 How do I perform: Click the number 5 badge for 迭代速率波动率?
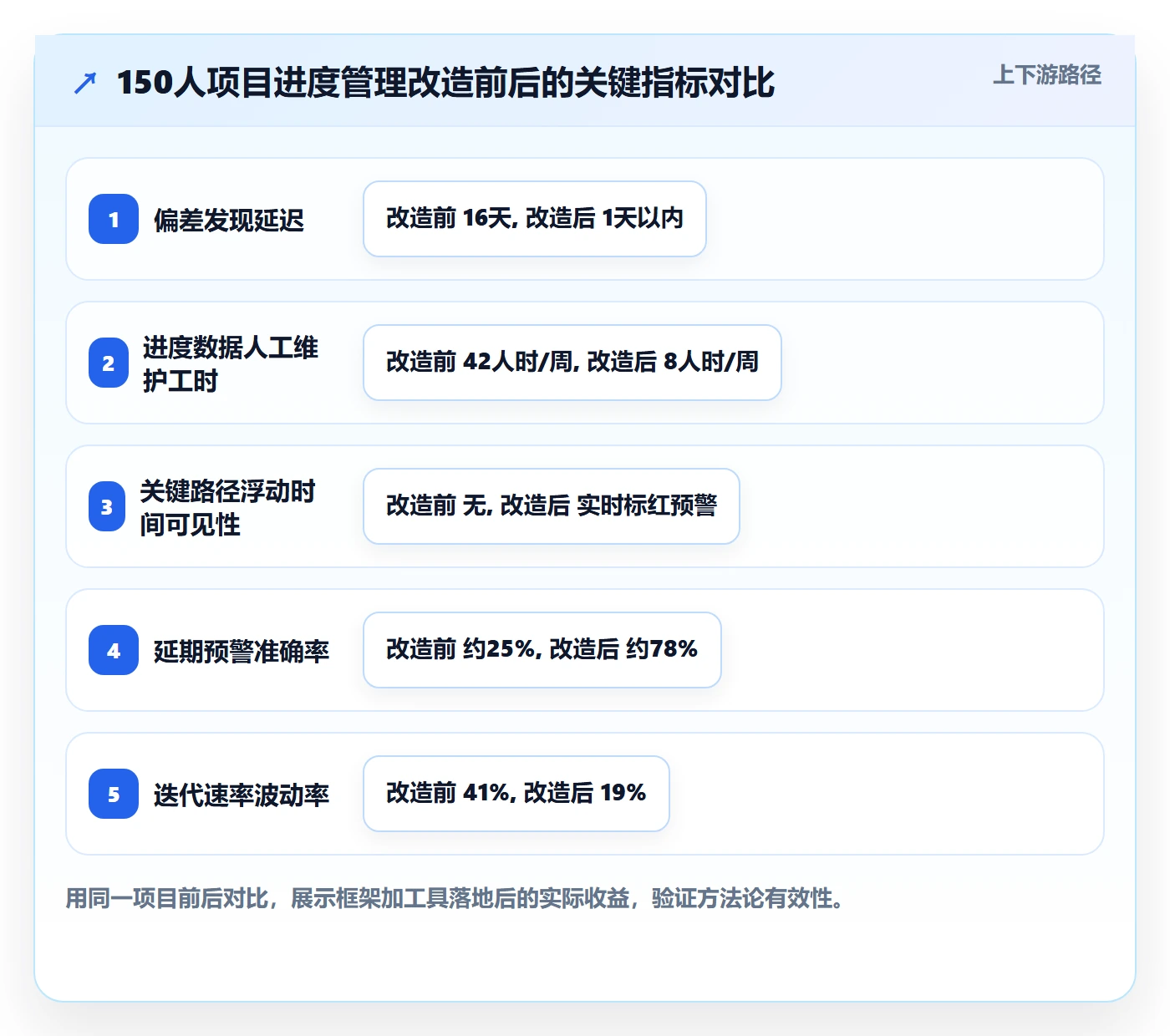point(114,794)
